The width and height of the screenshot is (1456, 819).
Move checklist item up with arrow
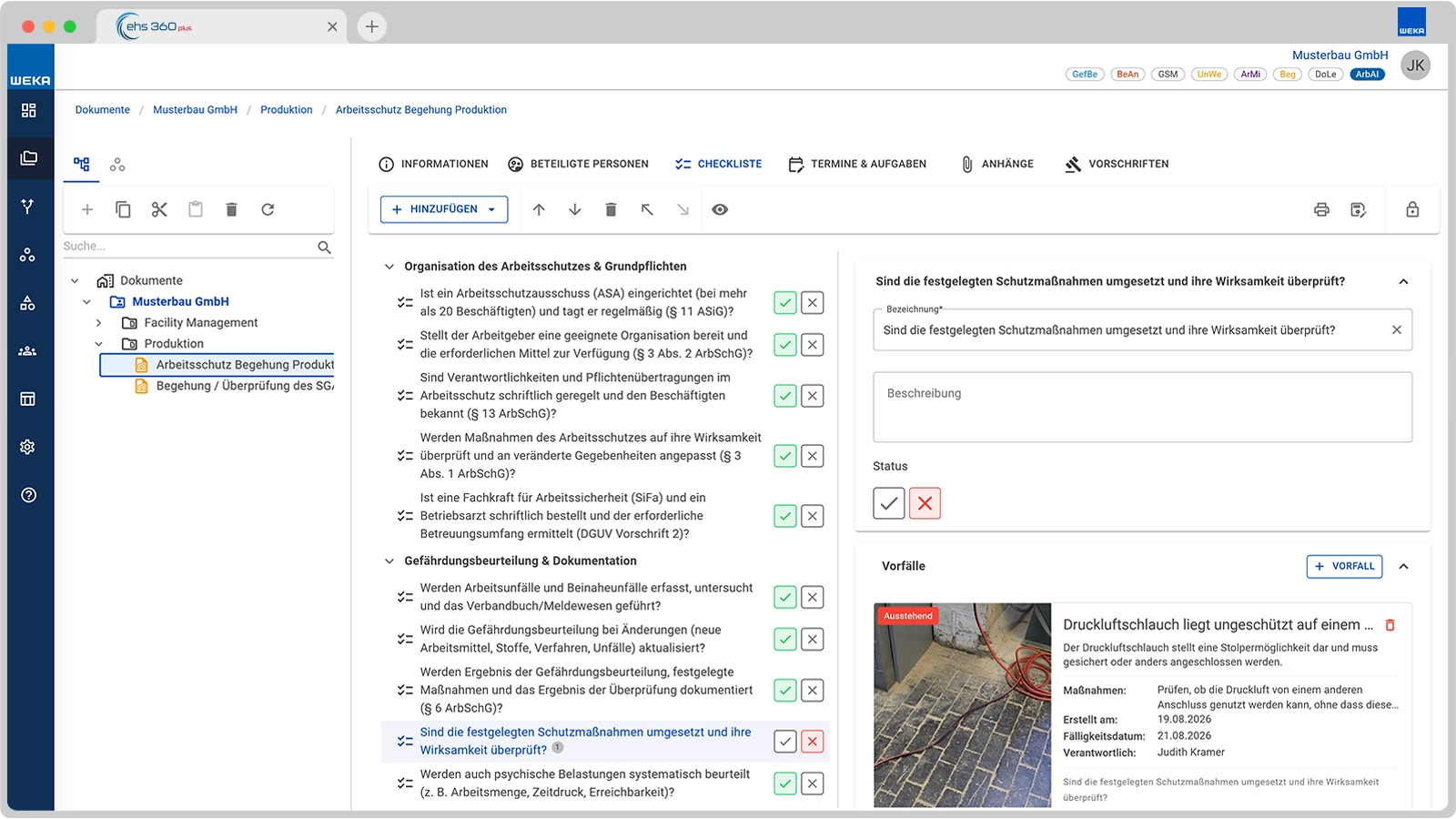point(539,209)
